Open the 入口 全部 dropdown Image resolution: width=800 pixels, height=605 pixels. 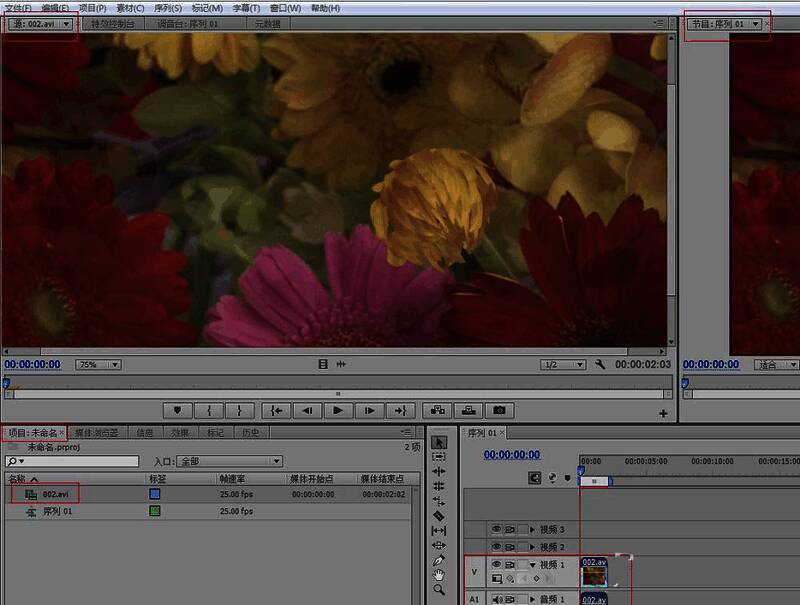point(230,461)
